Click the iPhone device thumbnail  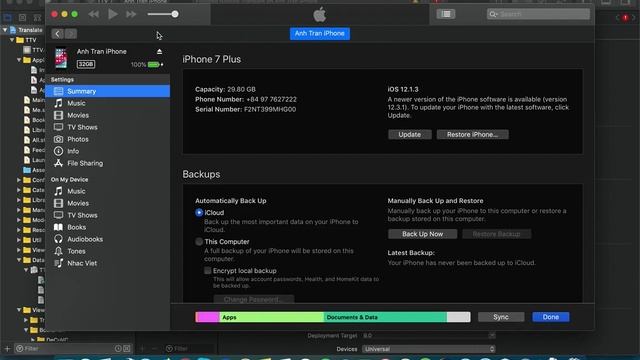point(61,58)
